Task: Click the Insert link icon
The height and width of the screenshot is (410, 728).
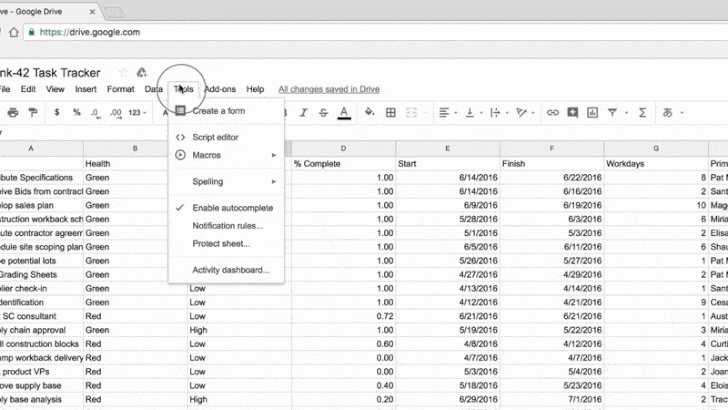Action: pyautogui.click(x=552, y=112)
